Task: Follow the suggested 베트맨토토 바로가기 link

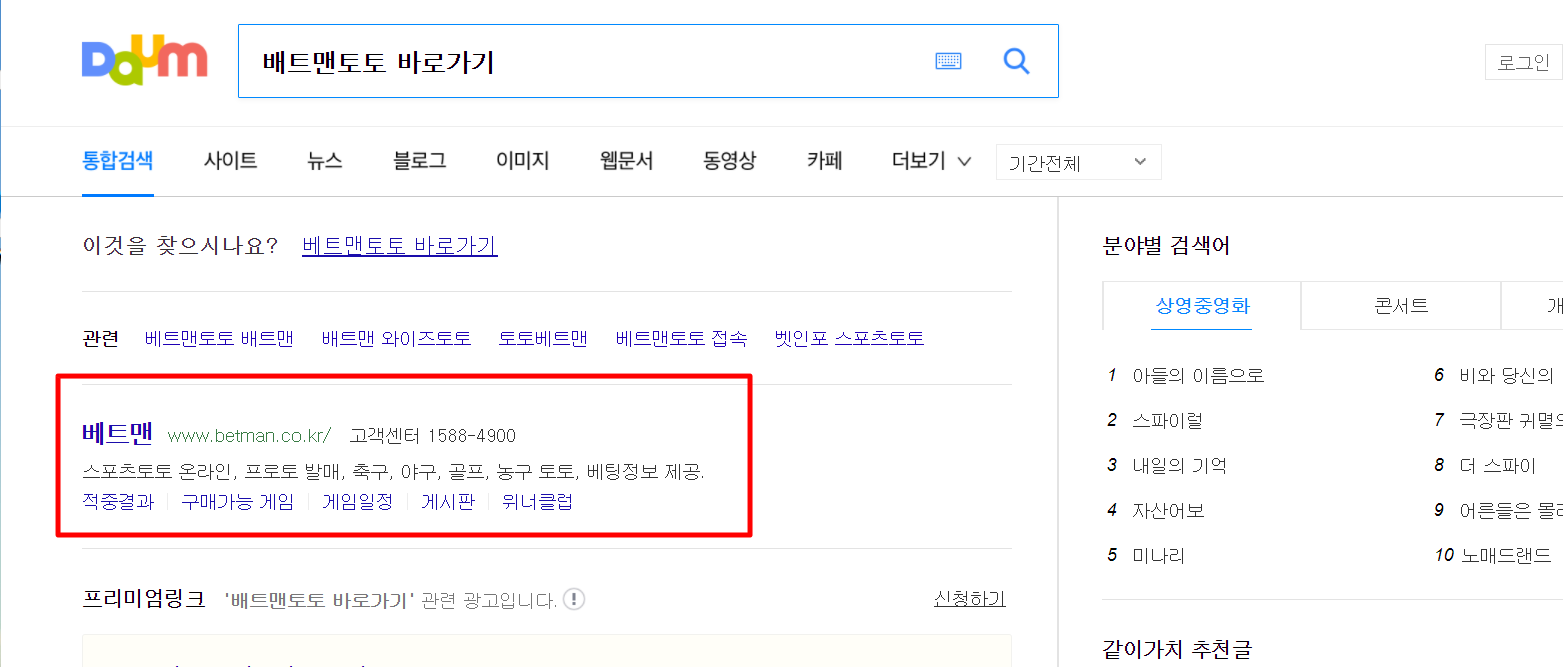Action: click(x=400, y=246)
